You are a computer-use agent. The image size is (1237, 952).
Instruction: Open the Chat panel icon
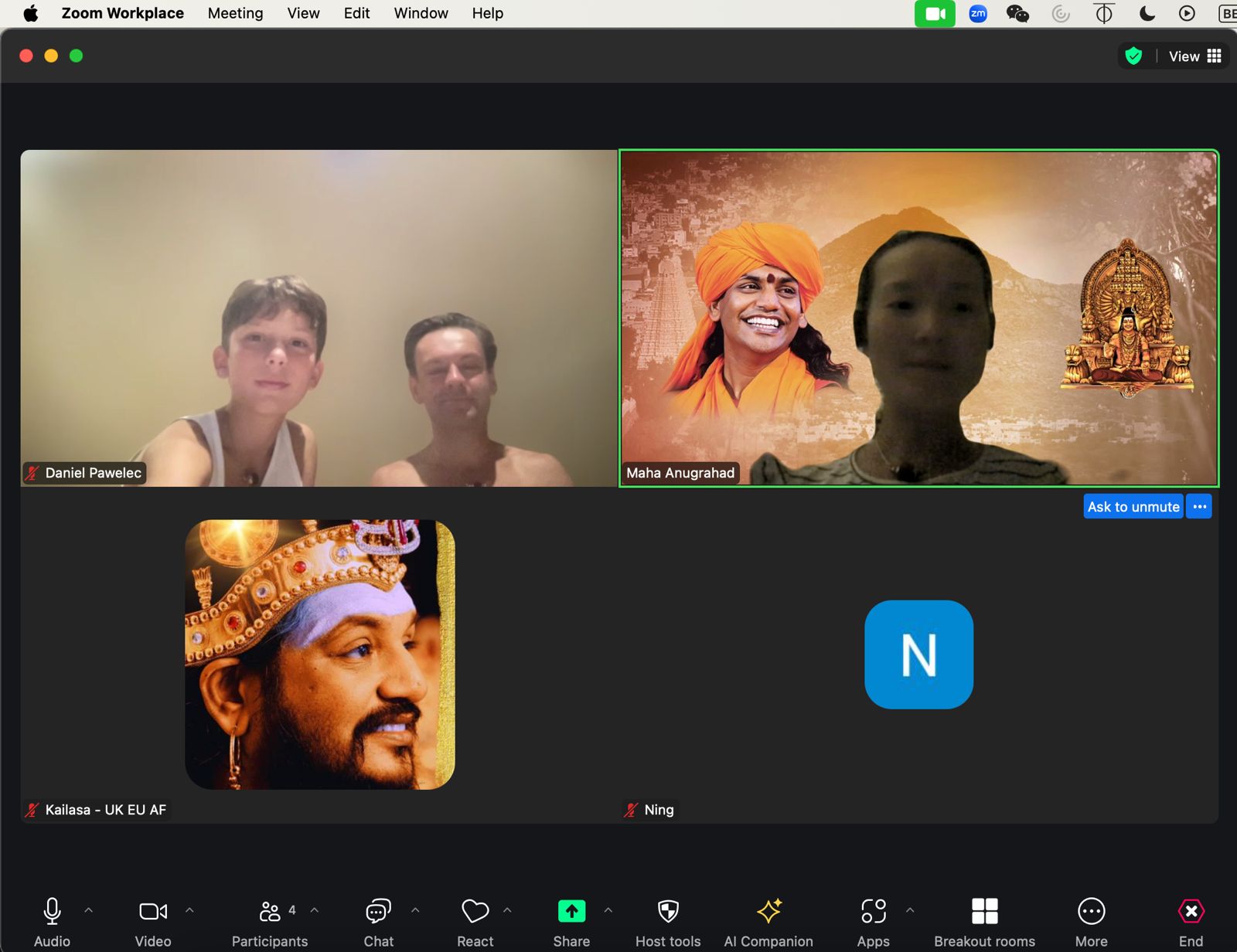[x=378, y=912]
